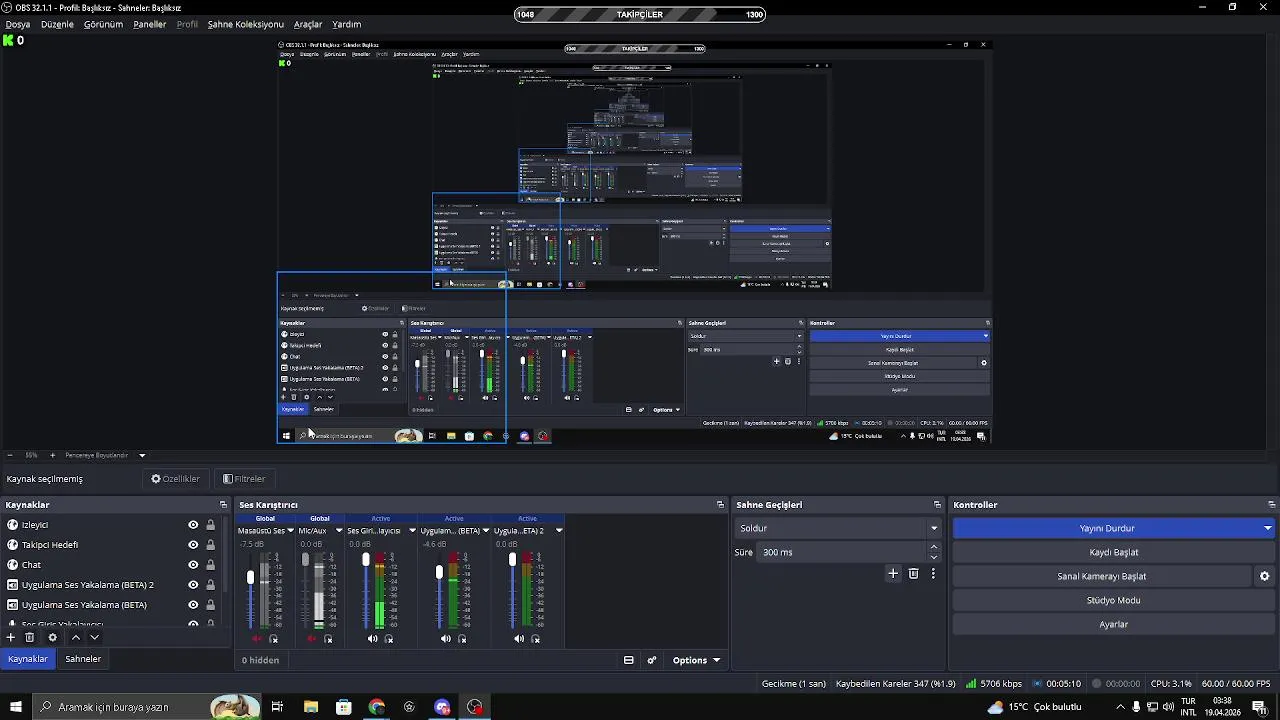The height and width of the screenshot is (720, 1280).
Task: Unmute the Mic/Aux channel
Action: pyautogui.click(x=311, y=639)
